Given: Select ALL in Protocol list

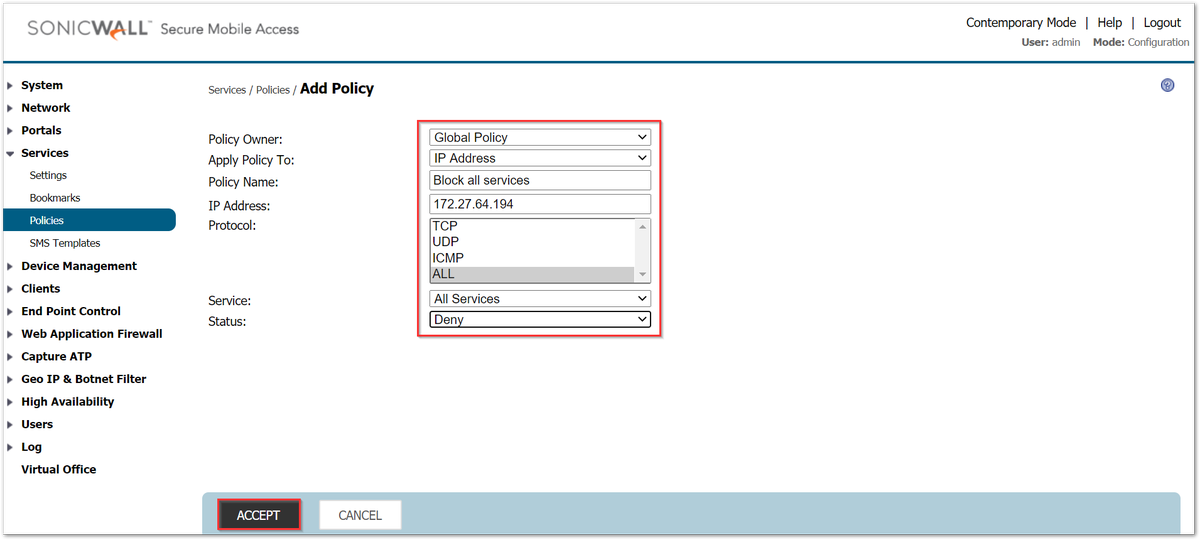Looking at the screenshot, I should (x=532, y=274).
